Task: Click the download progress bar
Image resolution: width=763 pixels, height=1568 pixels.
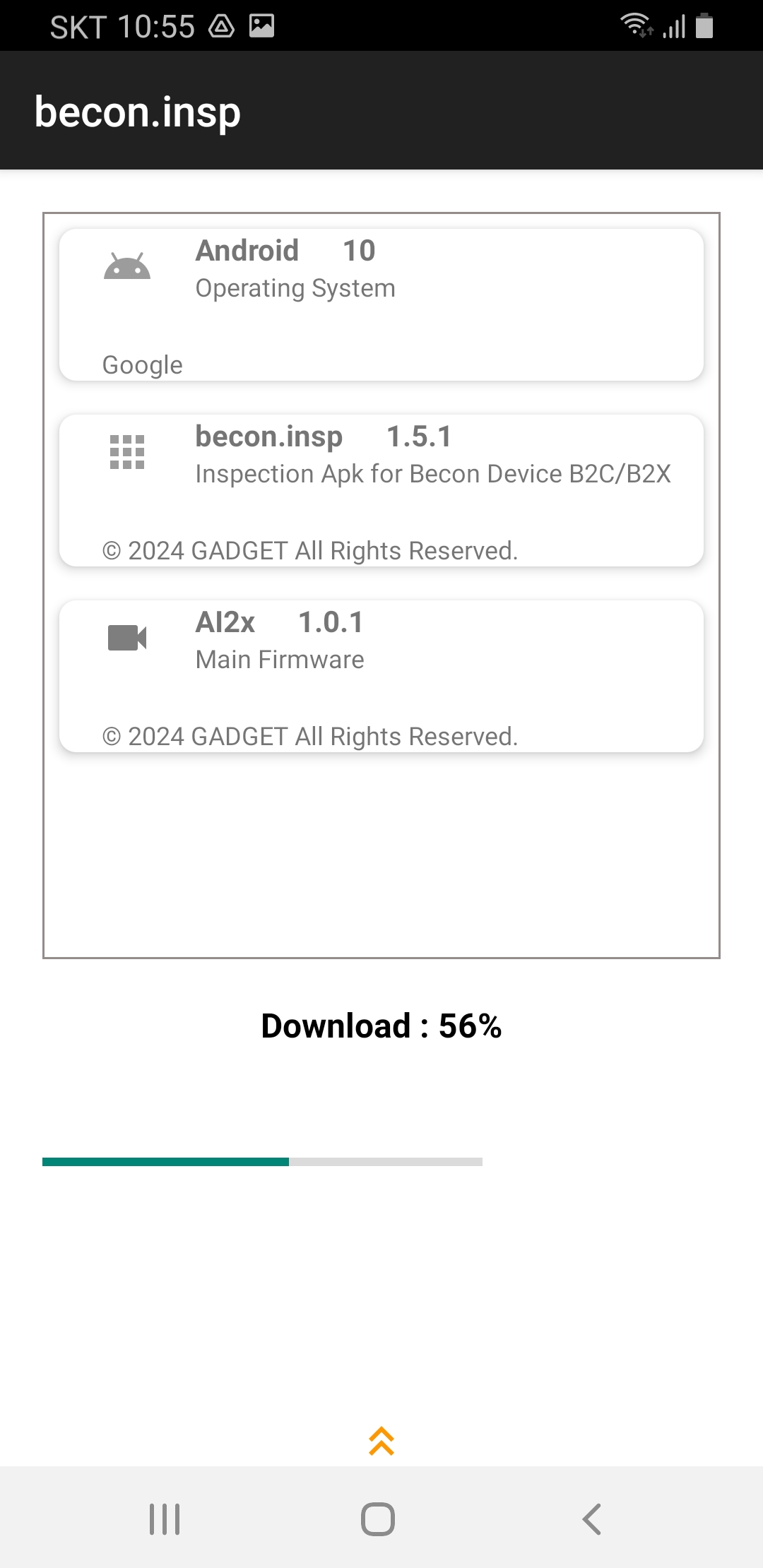Action: [262, 1162]
